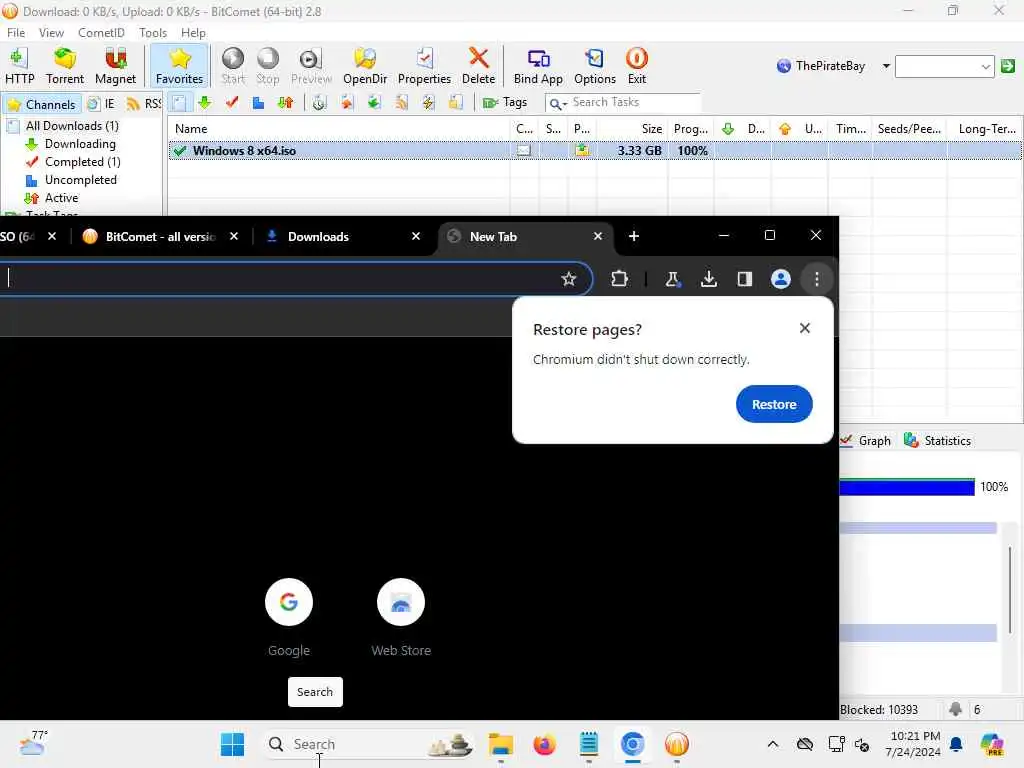The width and height of the screenshot is (1024, 768).
Task: Open the Extensions puzzle icon in Chromium
Action: point(619,279)
